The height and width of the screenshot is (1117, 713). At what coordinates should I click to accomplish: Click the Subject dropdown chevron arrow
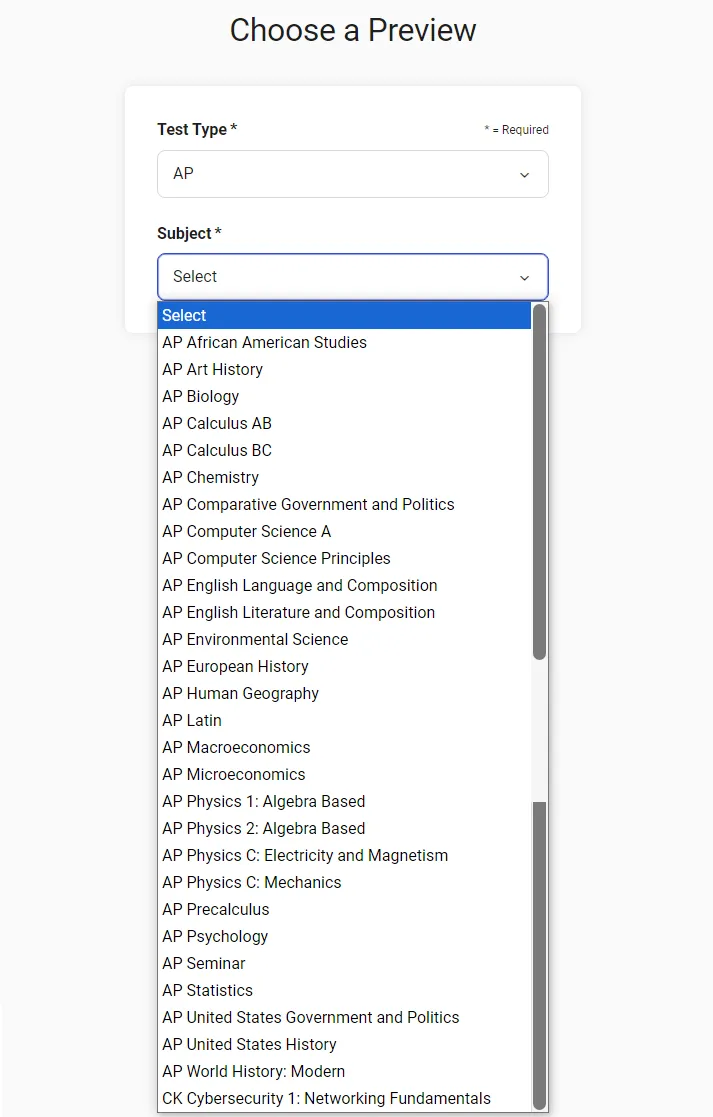pos(524,277)
